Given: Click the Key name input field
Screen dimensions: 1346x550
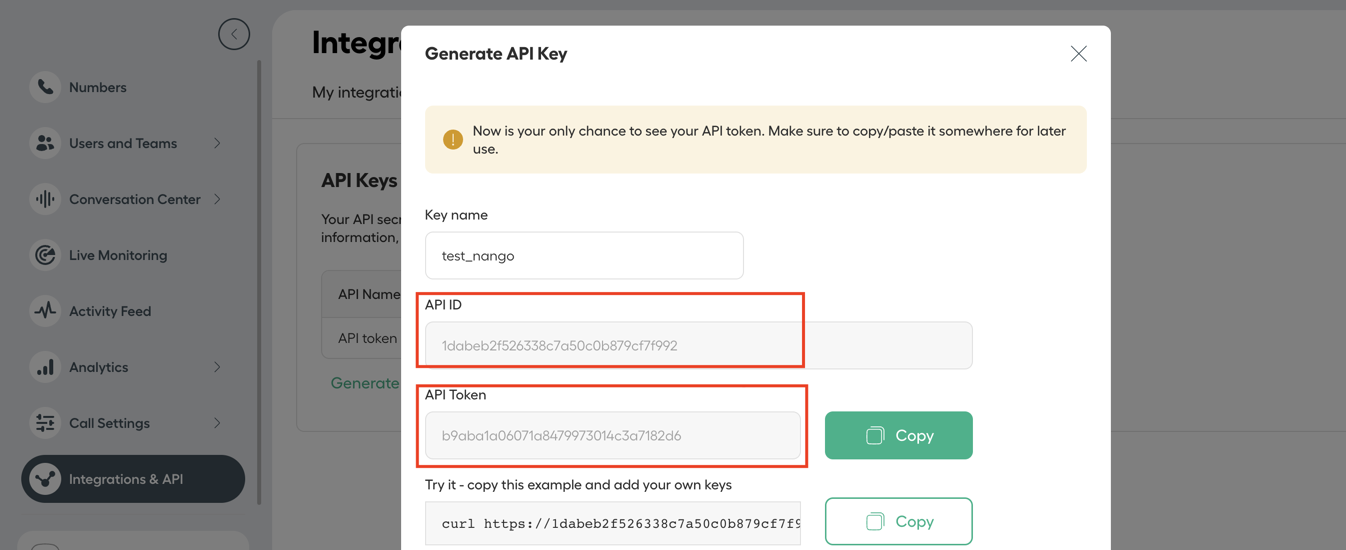Looking at the screenshot, I should (x=584, y=256).
